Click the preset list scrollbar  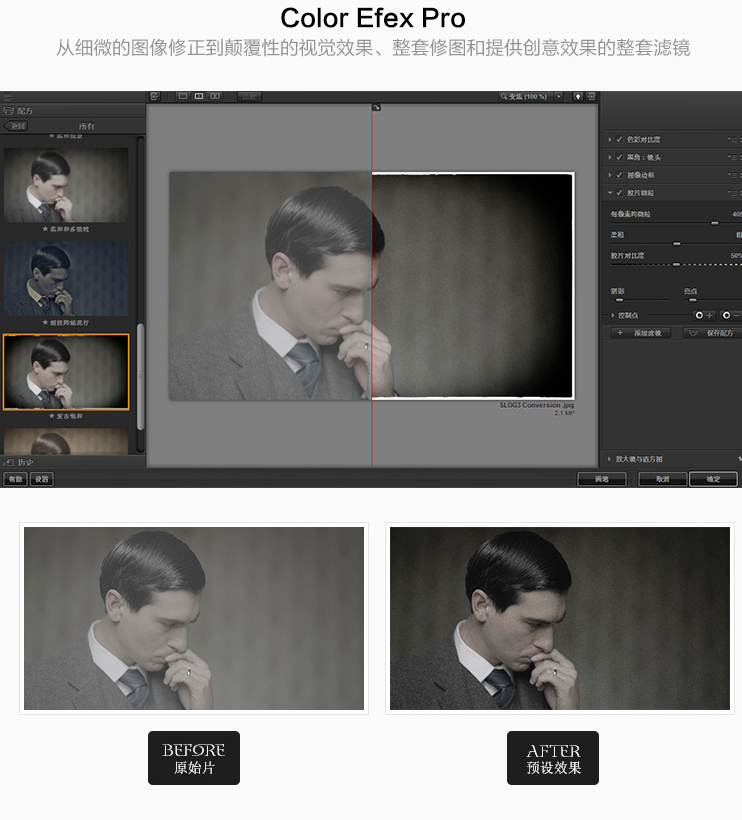[x=140, y=377]
